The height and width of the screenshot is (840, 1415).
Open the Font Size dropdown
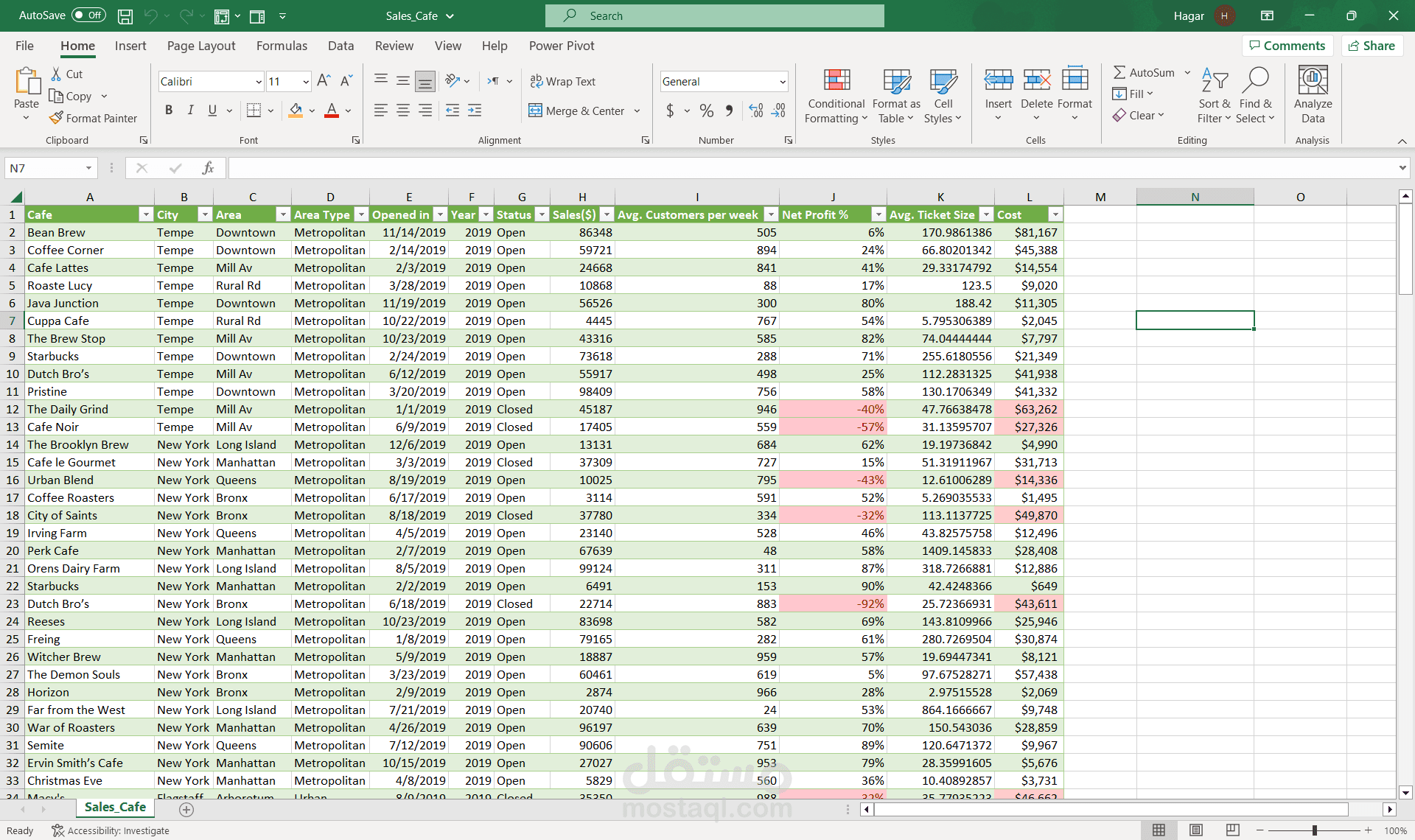tap(306, 82)
